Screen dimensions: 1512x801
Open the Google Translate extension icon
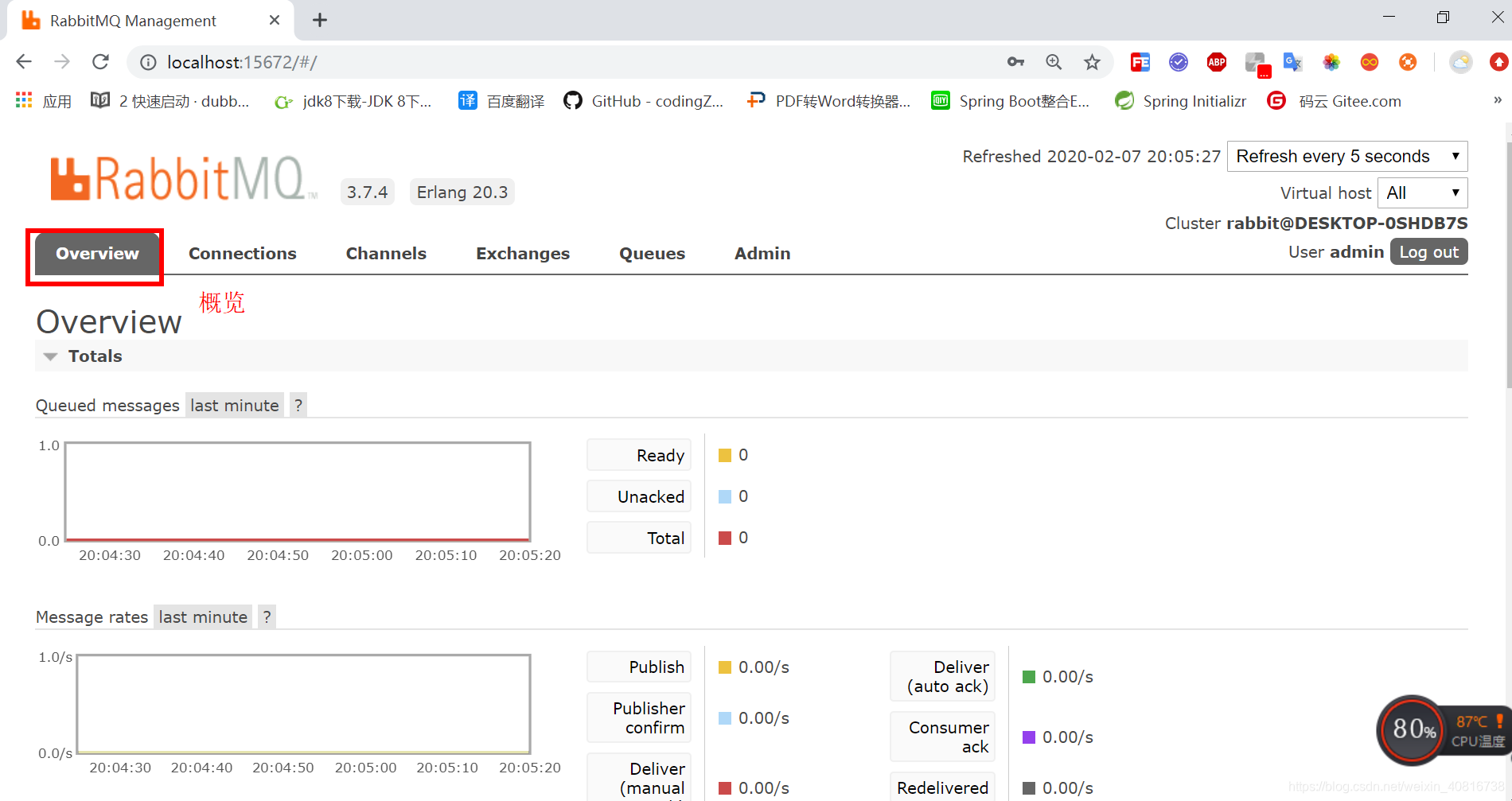[1293, 62]
